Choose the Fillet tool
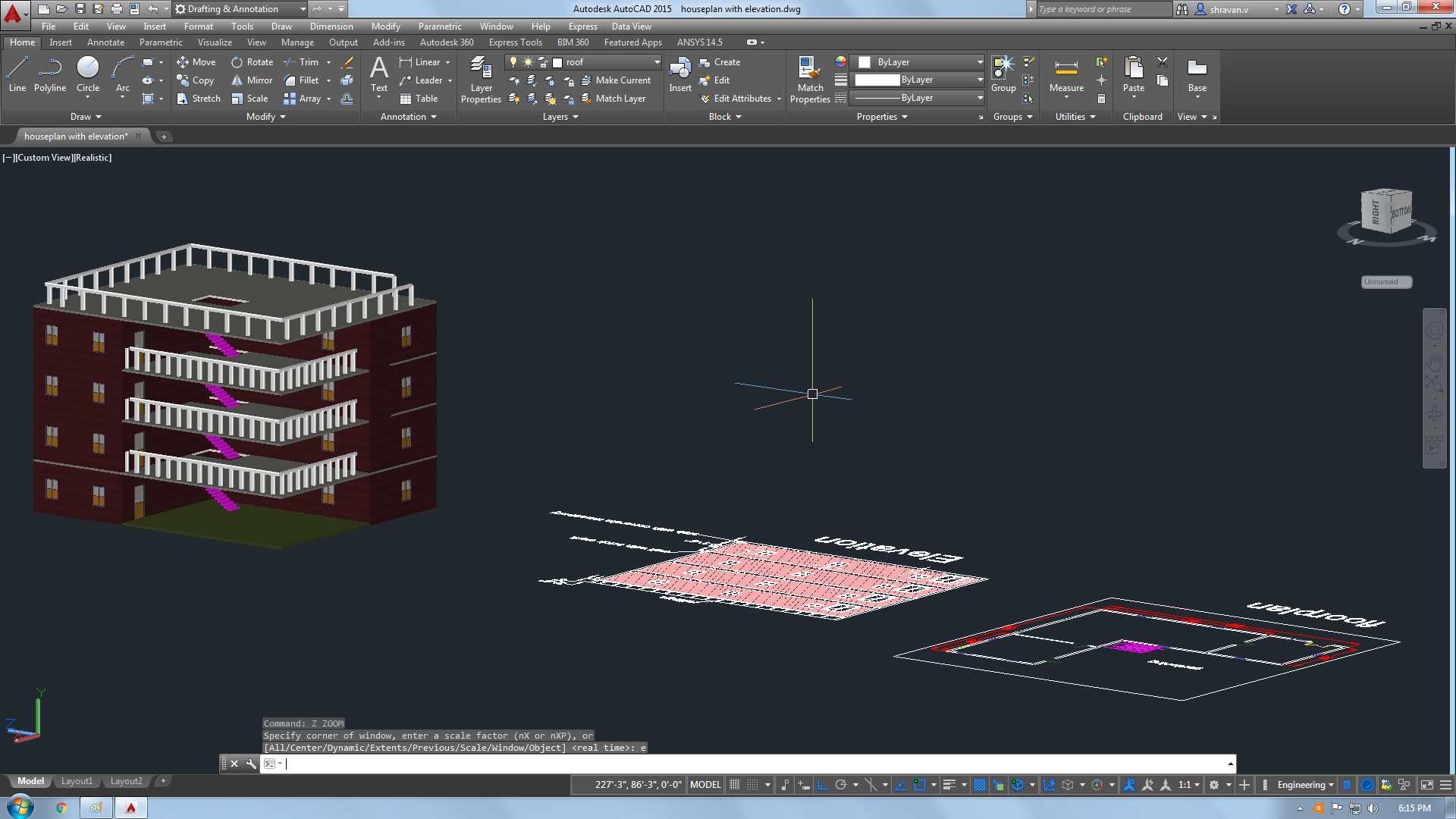This screenshot has height=819, width=1456. (301, 80)
